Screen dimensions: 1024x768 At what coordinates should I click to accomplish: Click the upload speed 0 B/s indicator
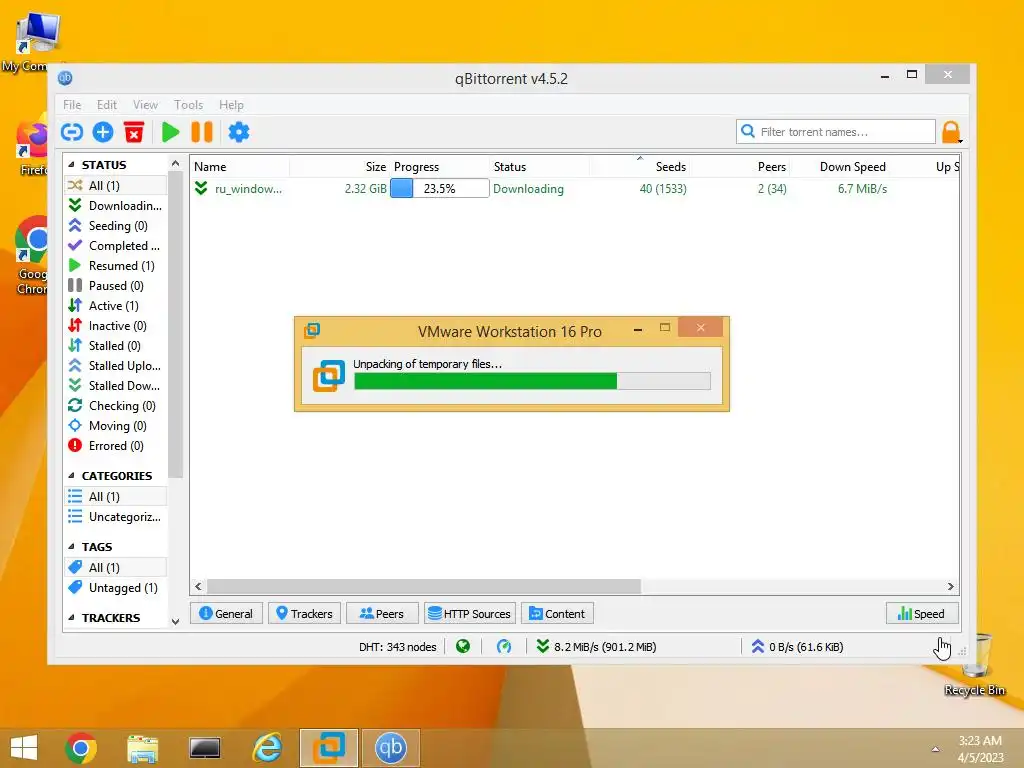point(797,647)
